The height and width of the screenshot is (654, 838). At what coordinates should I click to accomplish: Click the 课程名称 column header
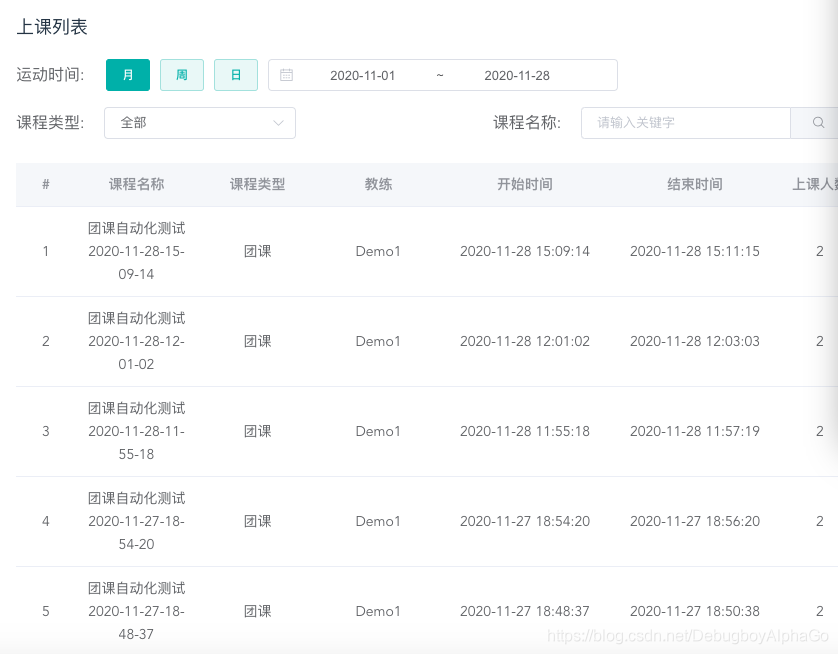(x=136, y=184)
